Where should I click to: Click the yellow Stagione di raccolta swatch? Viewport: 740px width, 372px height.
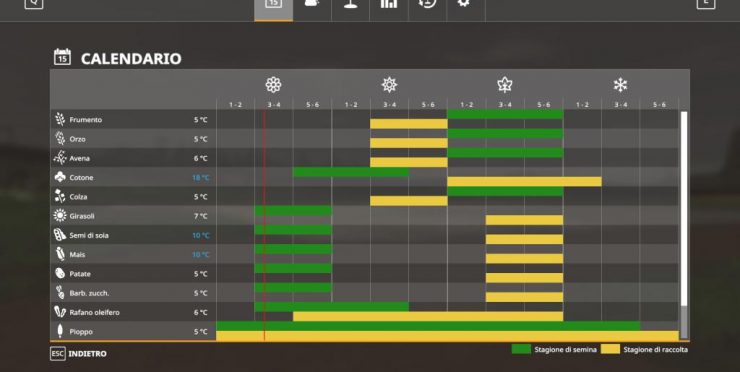[610, 349]
